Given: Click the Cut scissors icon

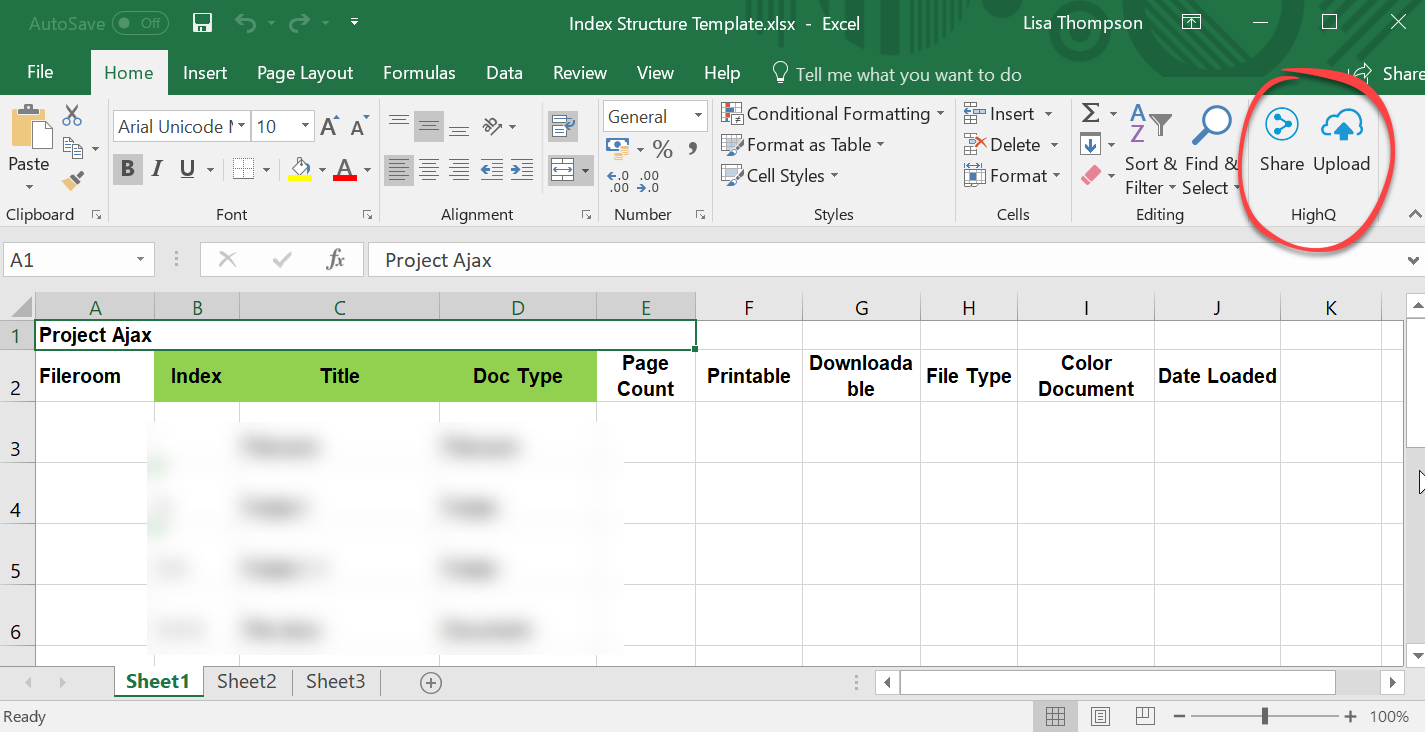Looking at the screenshot, I should [72, 115].
